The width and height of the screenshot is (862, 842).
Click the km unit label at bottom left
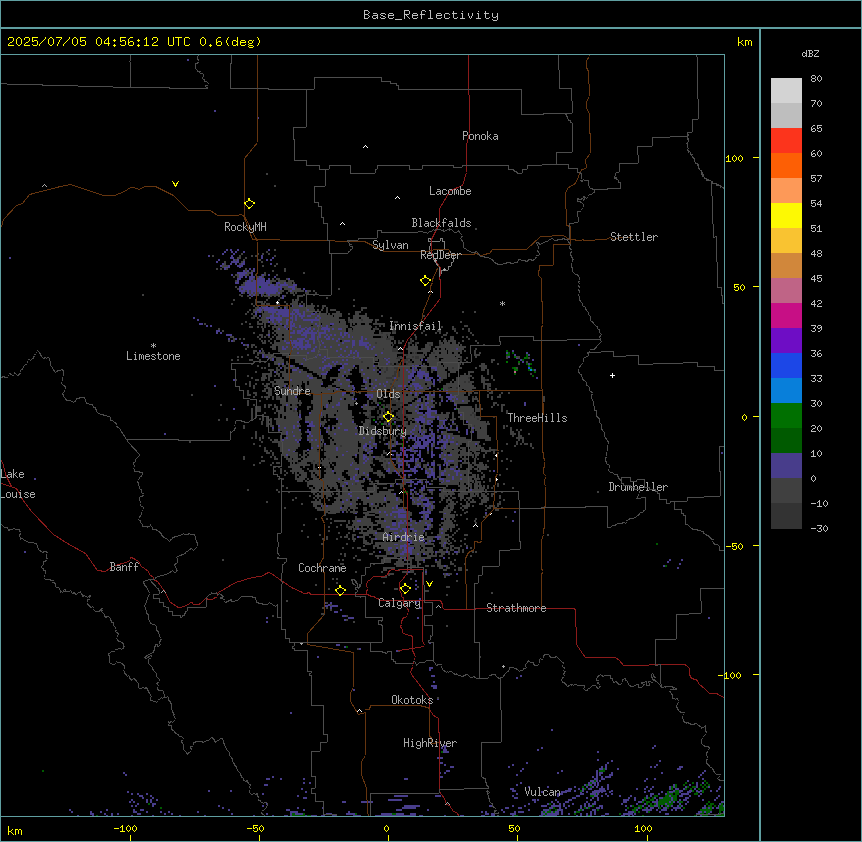click(15, 831)
